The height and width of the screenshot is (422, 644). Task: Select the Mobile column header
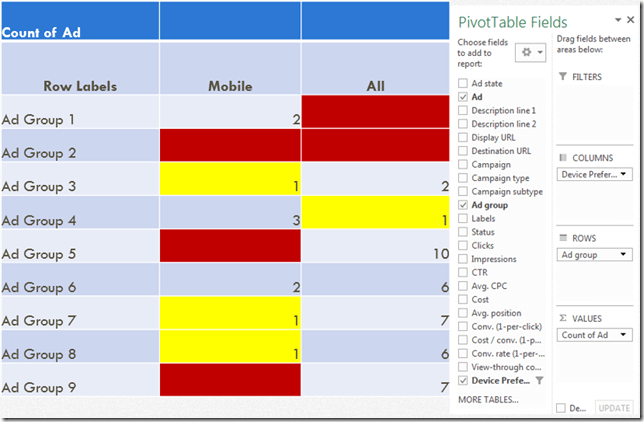click(x=229, y=86)
